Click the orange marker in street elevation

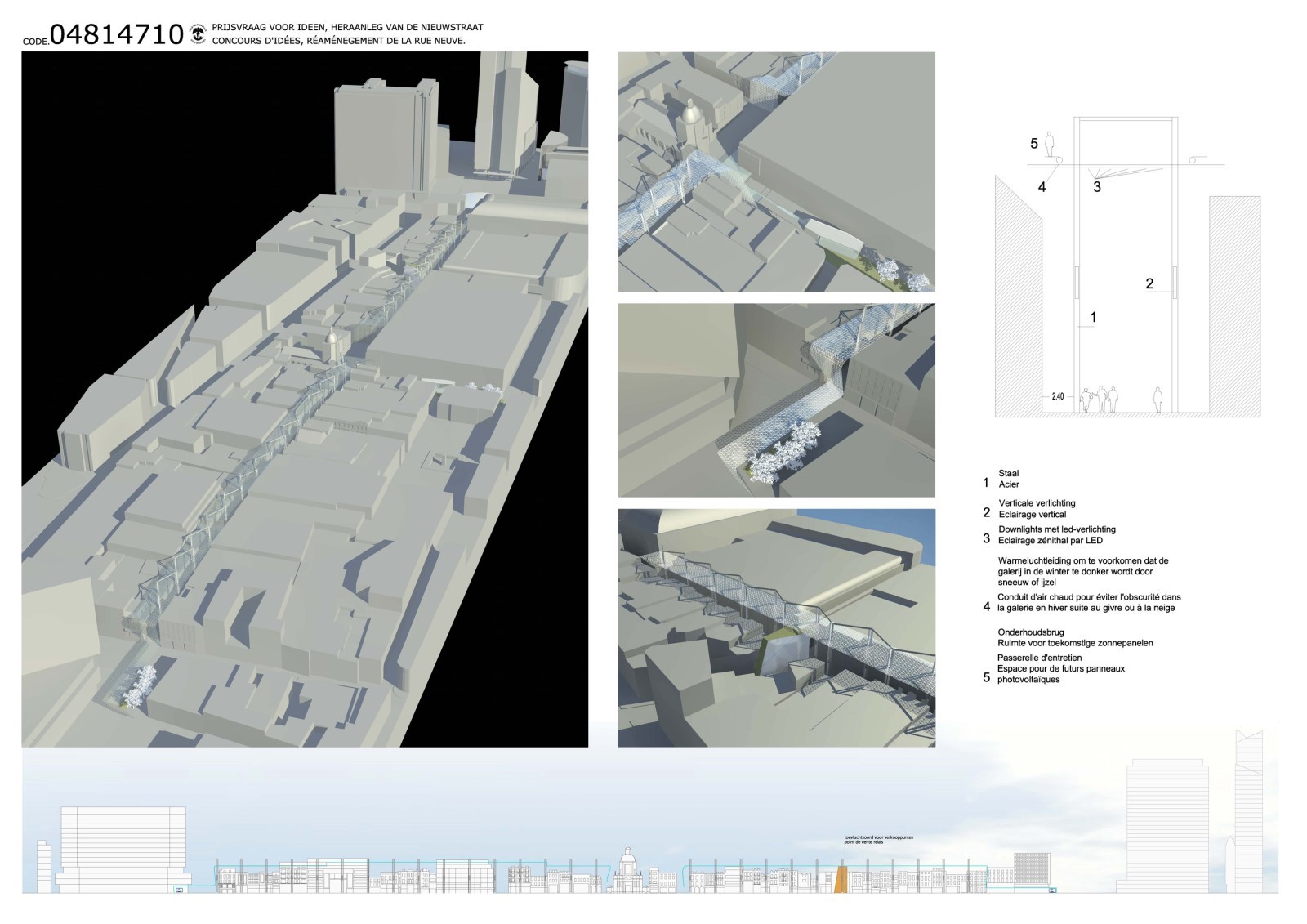click(841, 880)
